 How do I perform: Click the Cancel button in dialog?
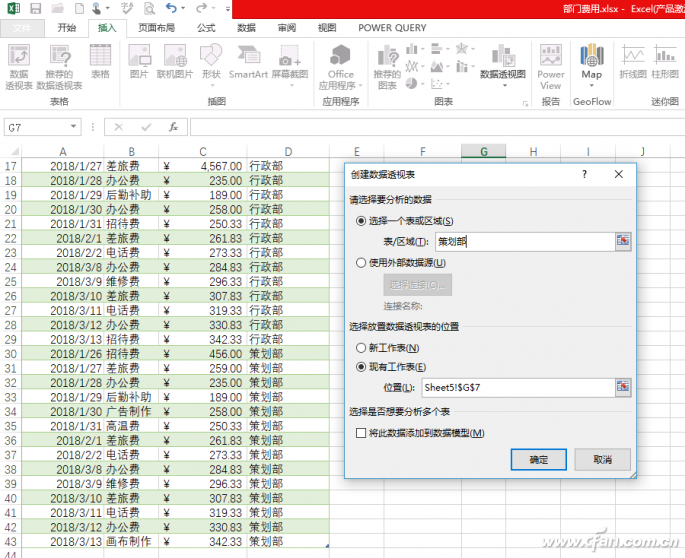[x=602, y=459]
